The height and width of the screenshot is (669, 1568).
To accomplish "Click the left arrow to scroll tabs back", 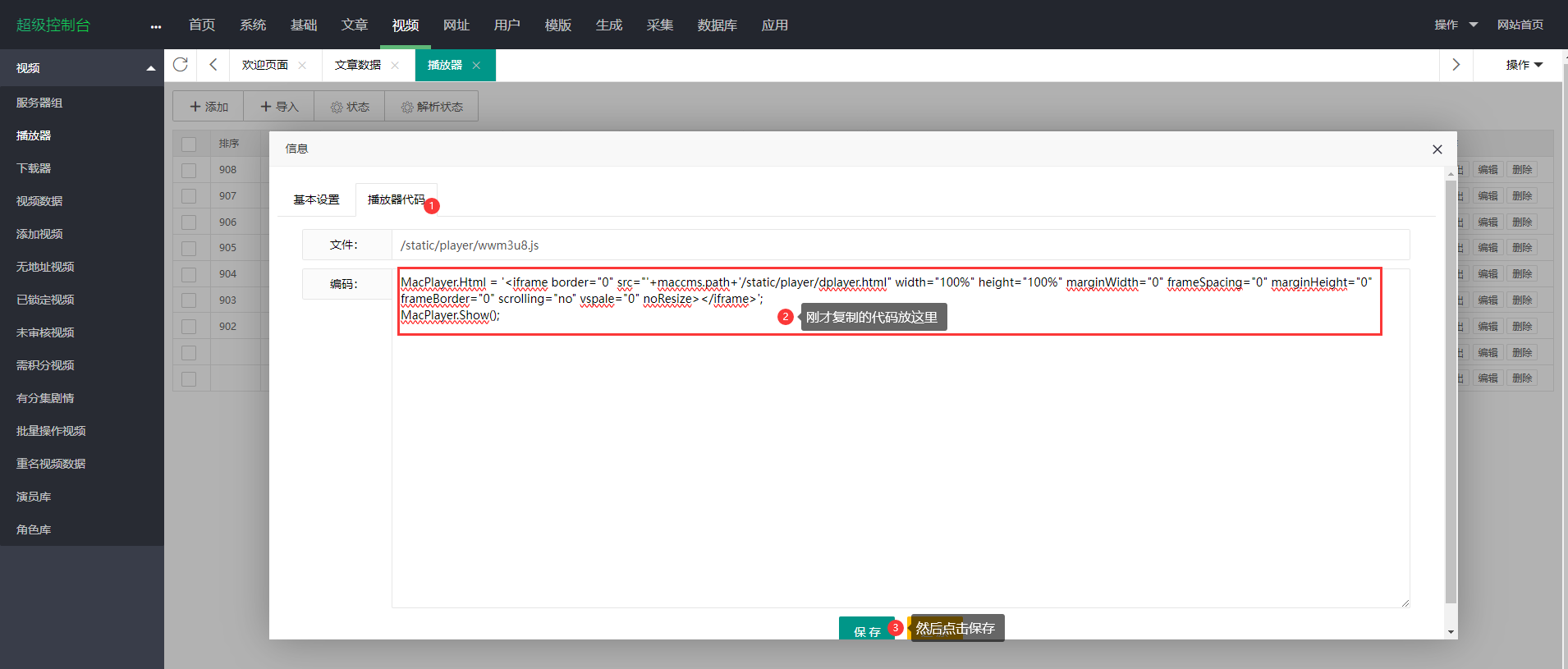I will point(213,65).
